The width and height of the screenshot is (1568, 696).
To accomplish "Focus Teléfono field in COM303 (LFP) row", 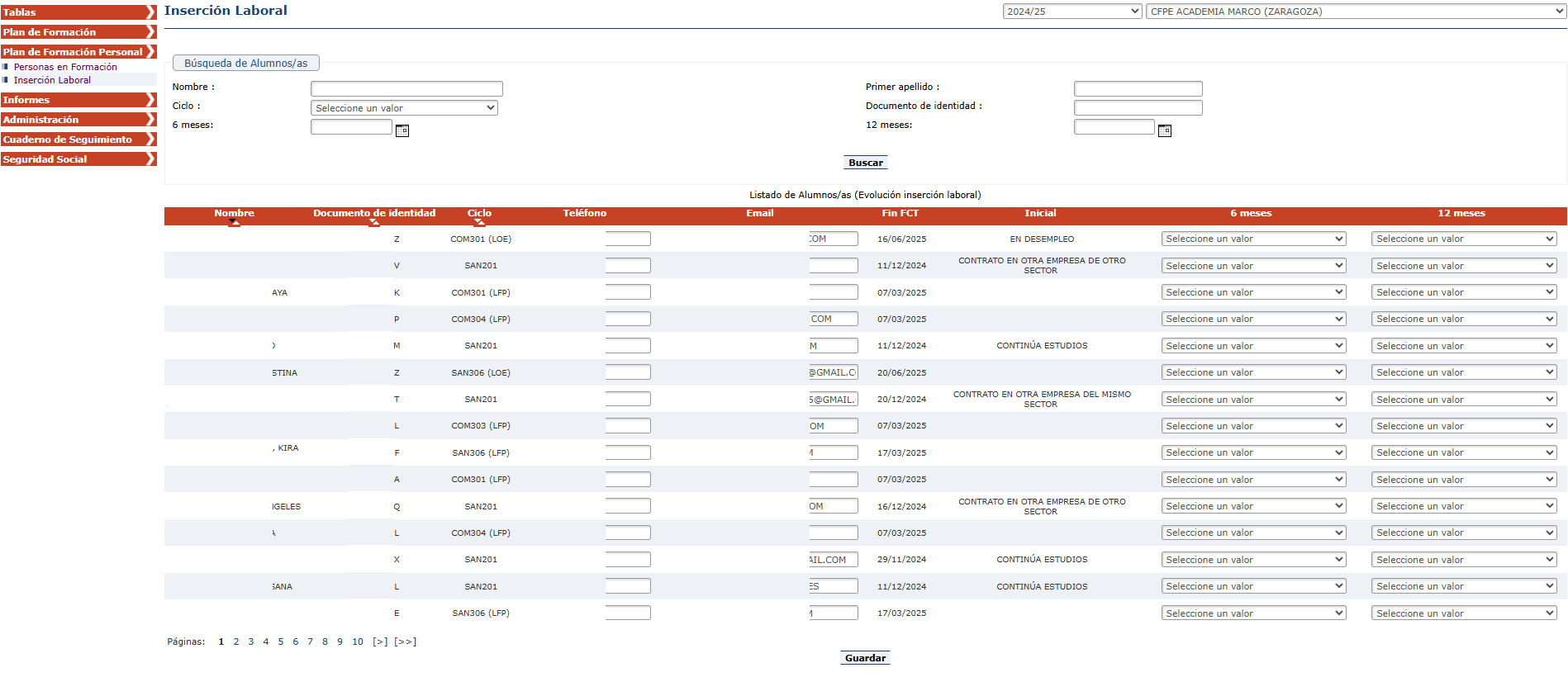I will (628, 426).
